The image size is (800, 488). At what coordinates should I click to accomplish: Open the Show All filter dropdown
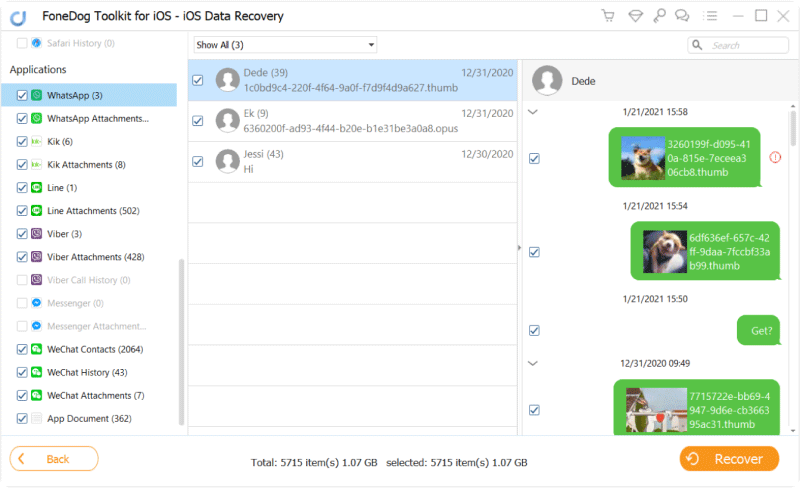coord(285,45)
